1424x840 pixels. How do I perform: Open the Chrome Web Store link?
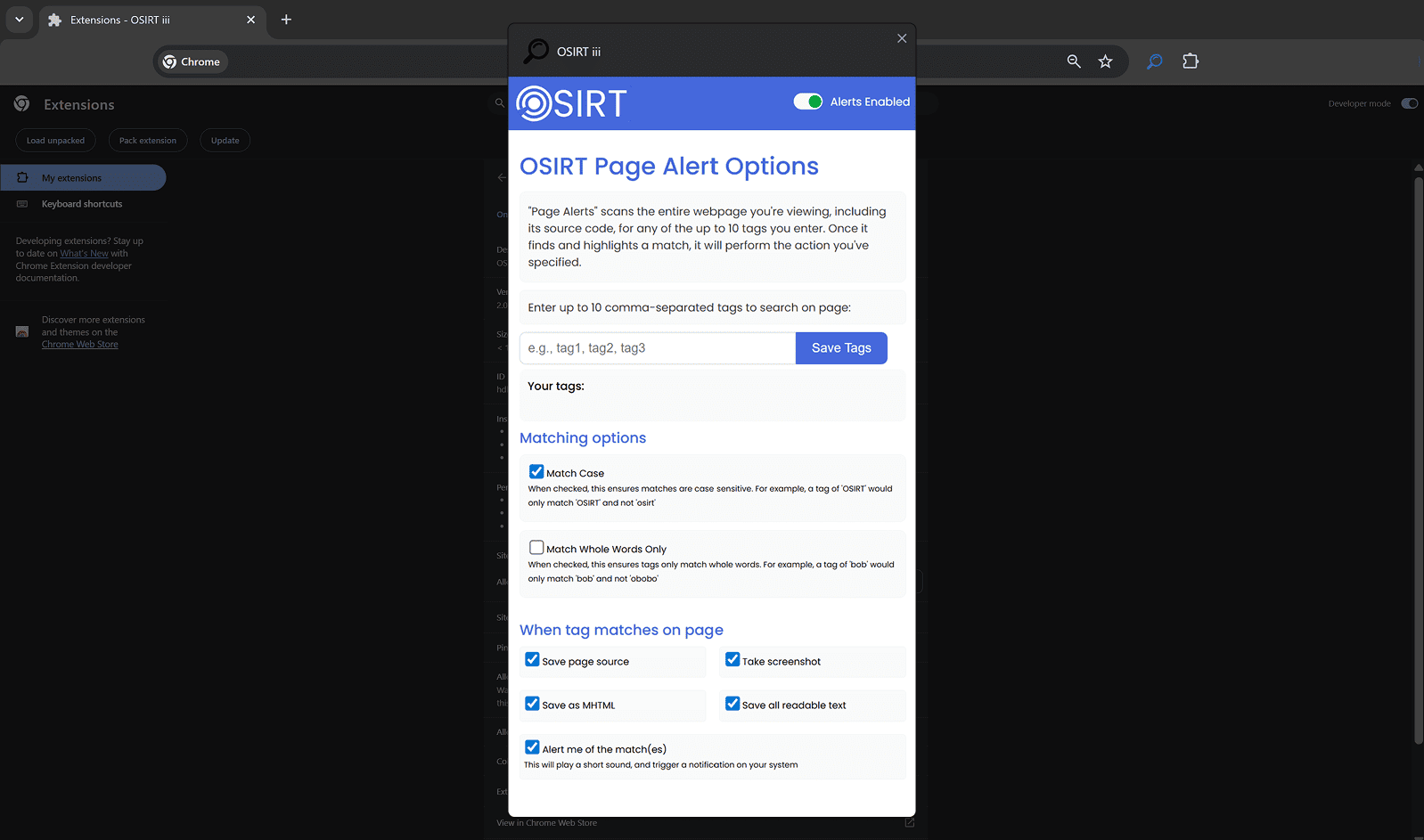(x=79, y=345)
